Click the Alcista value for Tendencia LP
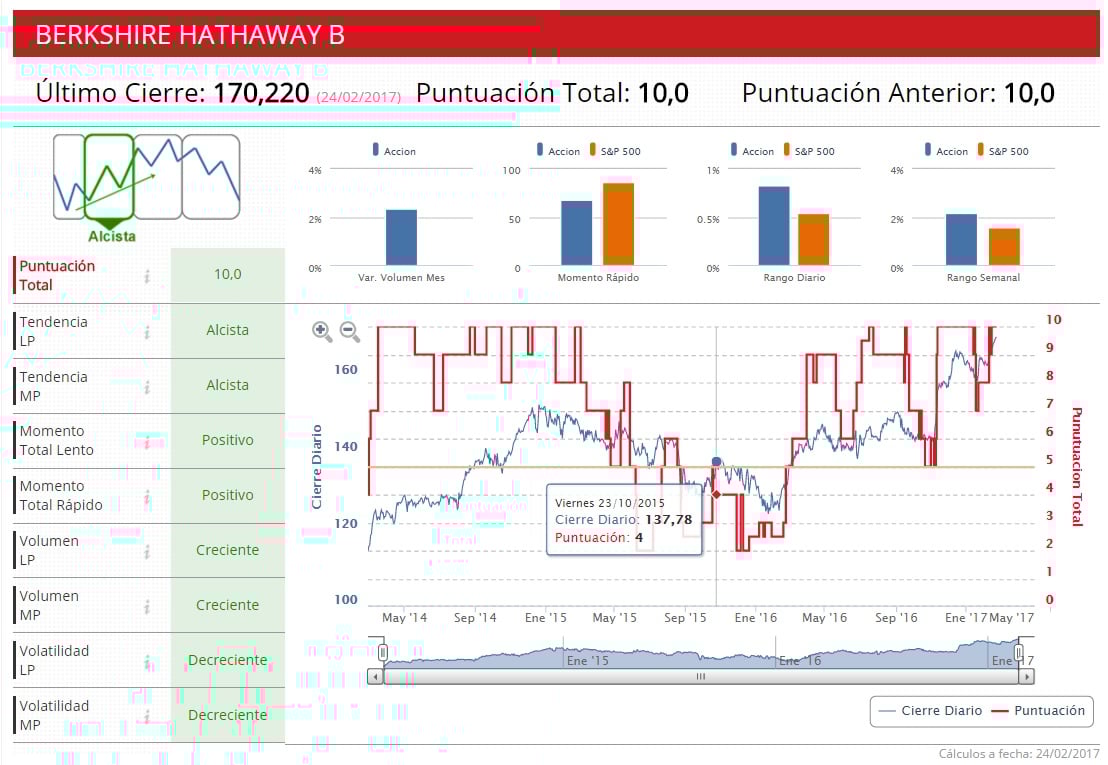The width and height of the screenshot is (1108, 765). [x=228, y=331]
